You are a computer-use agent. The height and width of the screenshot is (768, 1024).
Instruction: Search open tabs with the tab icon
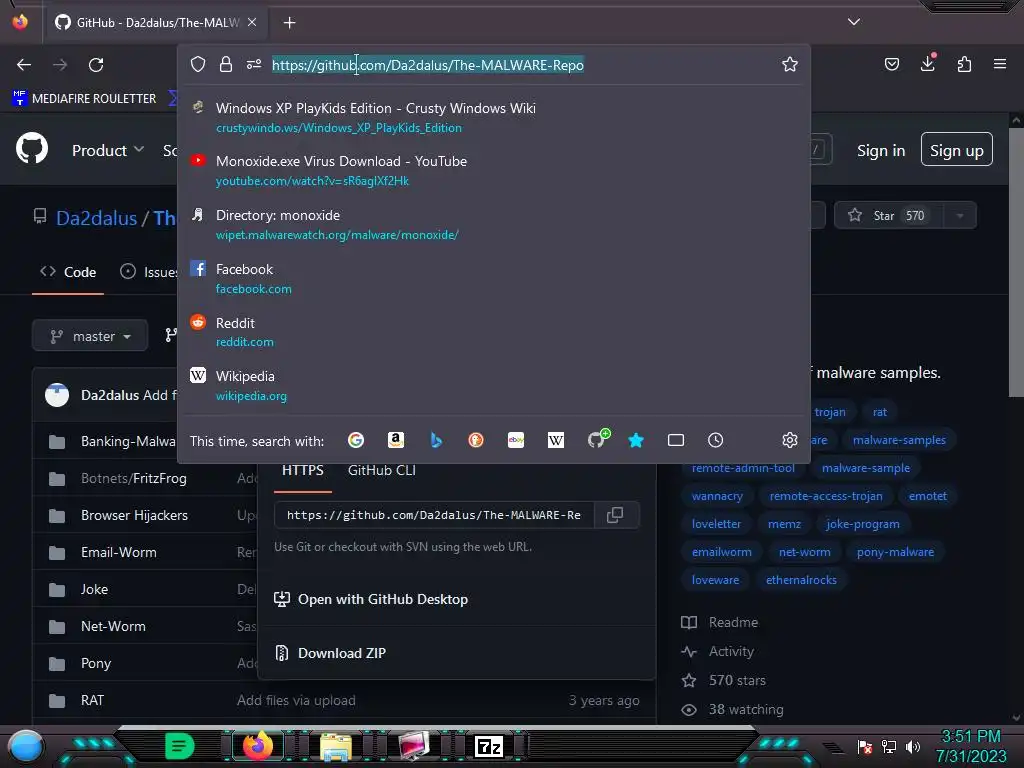point(676,440)
